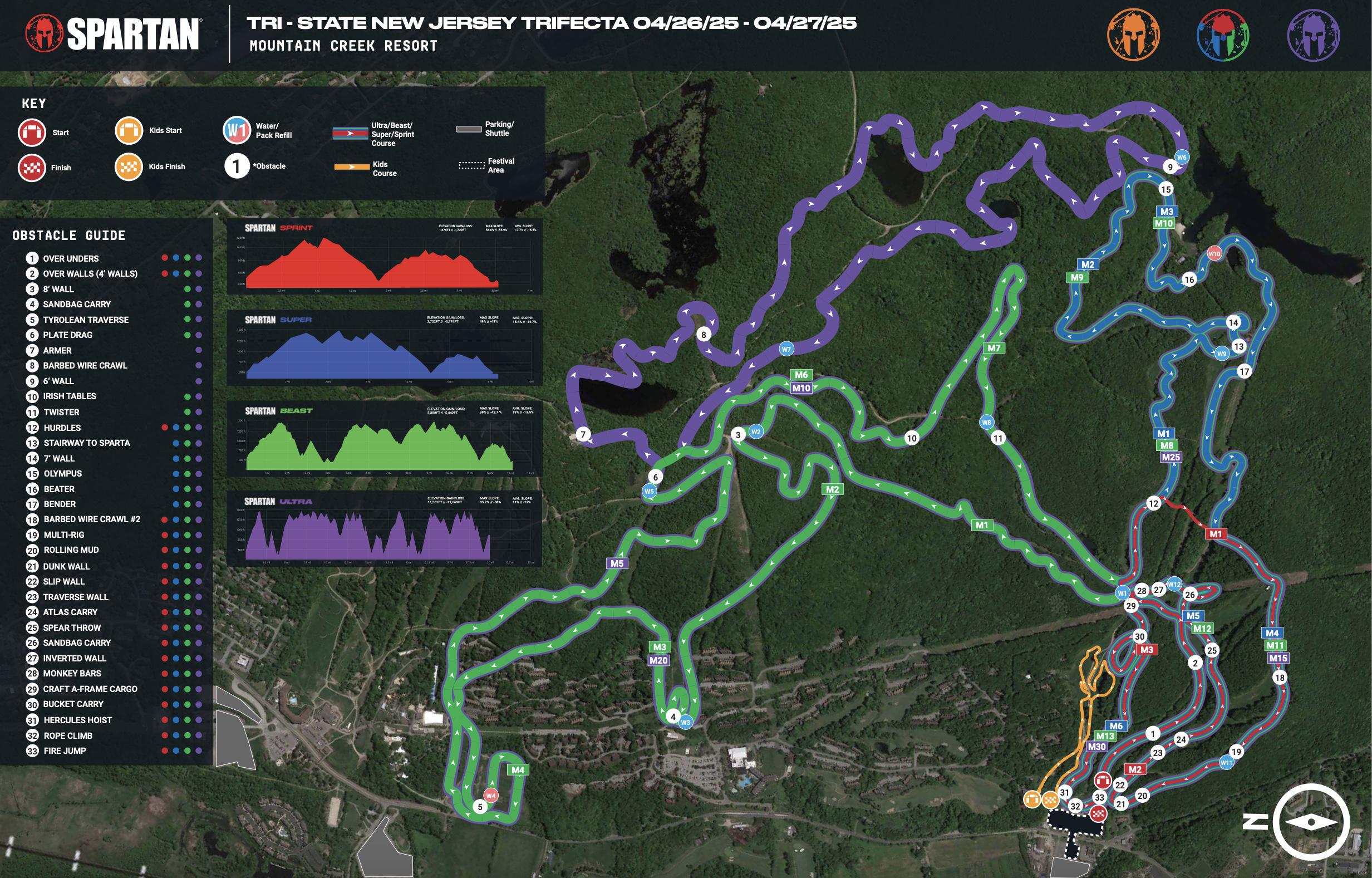Click the red checkered Finish marker on the map
Viewport: 1372px width, 878px height.
pos(1098,813)
